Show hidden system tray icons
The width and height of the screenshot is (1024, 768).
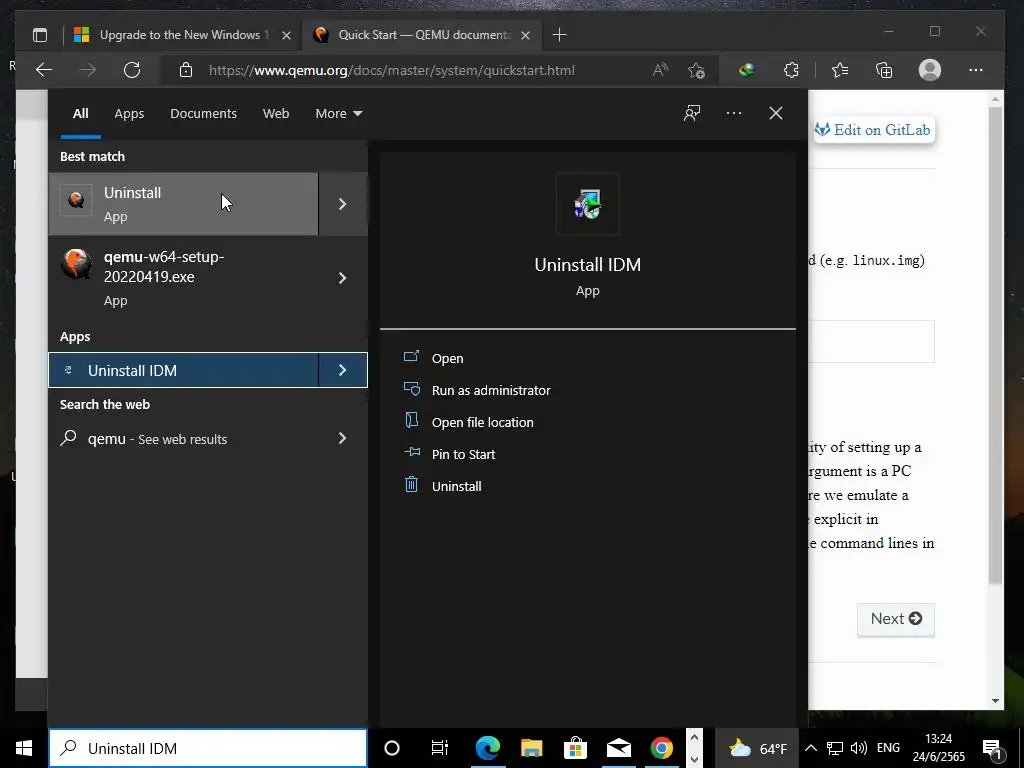(x=810, y=748)
